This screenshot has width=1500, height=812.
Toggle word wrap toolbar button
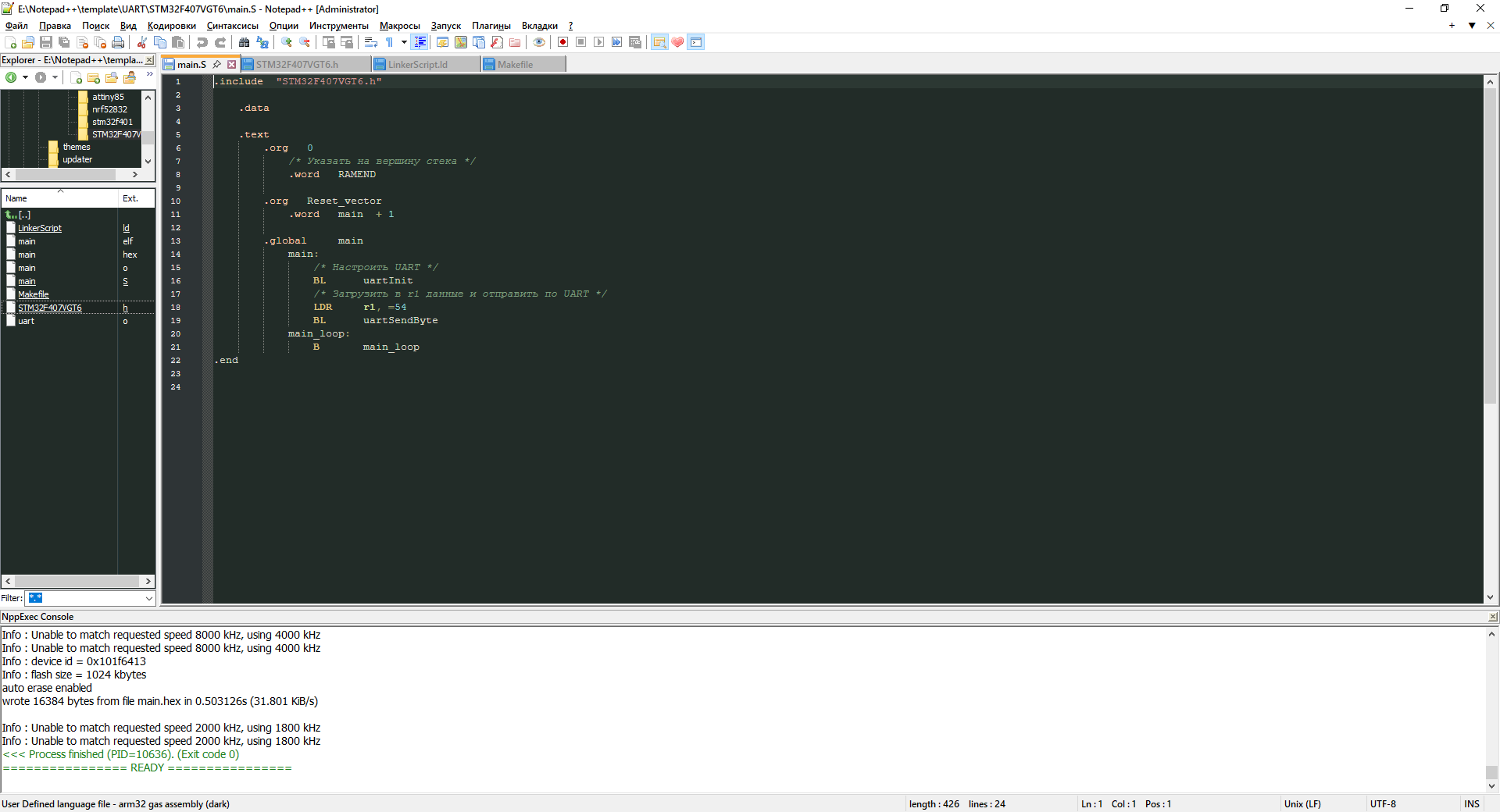[371, 42]
